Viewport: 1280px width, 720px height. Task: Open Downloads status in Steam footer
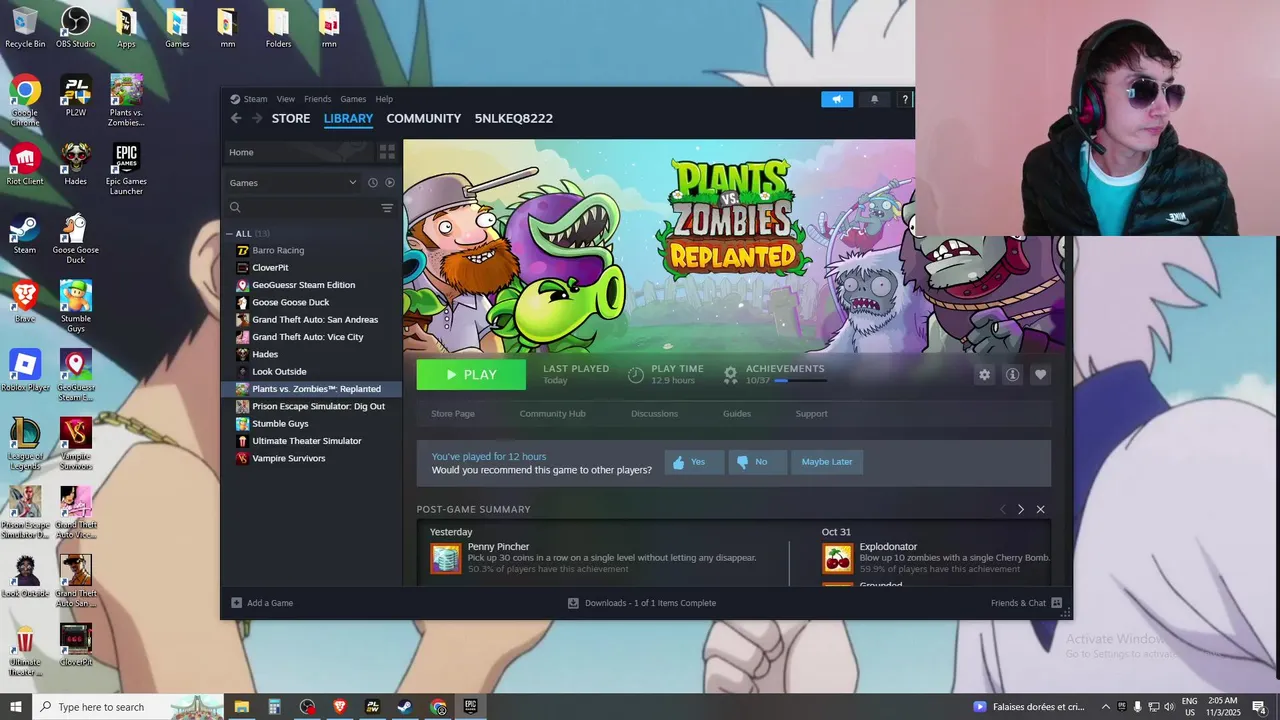[642, 603]
